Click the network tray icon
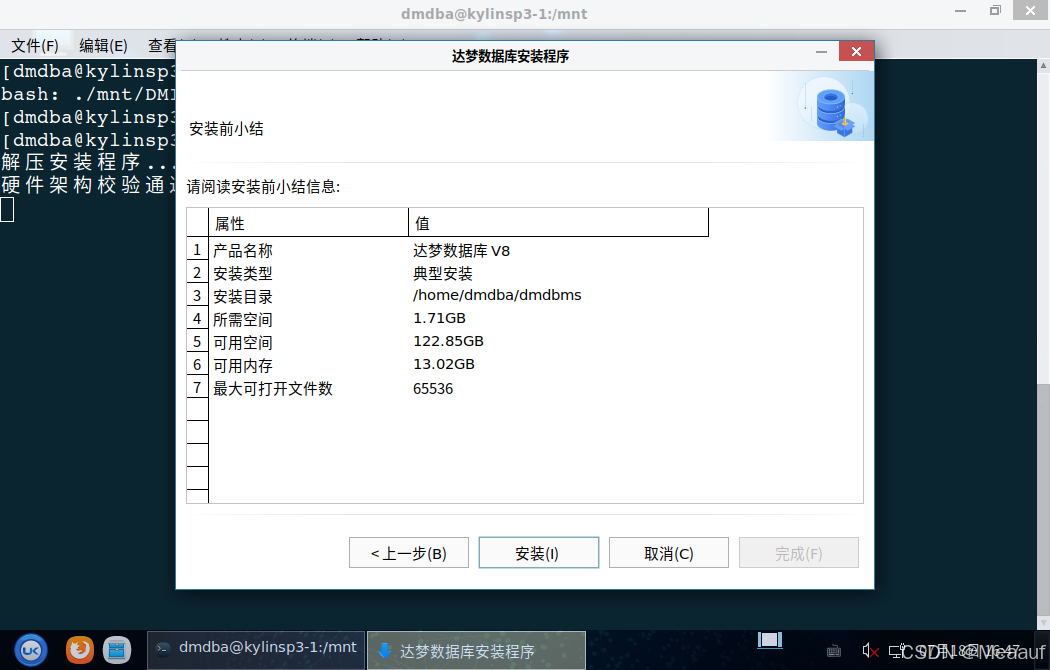The image size is (1050, 670). 897,651
